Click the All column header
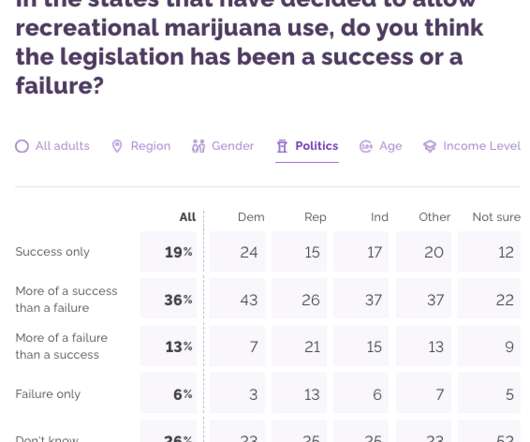 (188, 217)
